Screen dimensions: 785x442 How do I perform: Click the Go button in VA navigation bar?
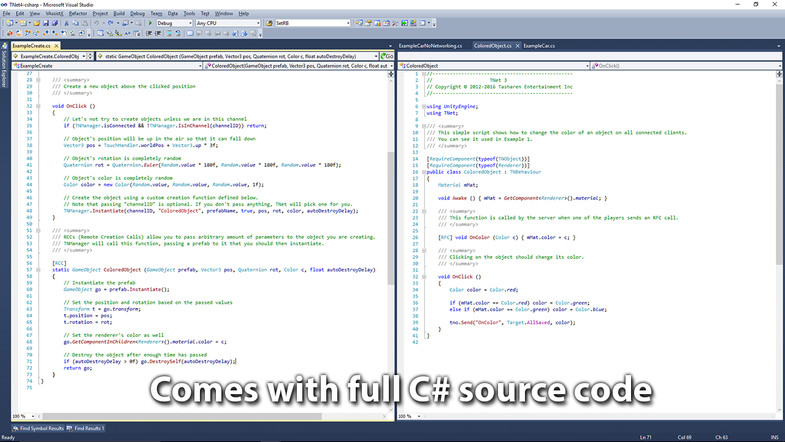point(387,56)
